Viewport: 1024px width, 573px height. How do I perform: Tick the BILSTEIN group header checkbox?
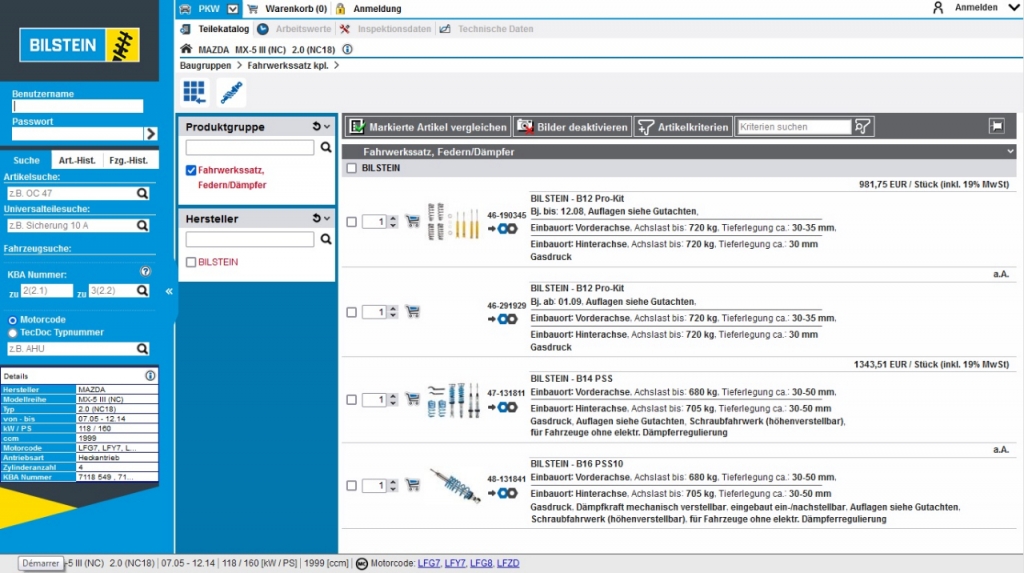point(351,169)
